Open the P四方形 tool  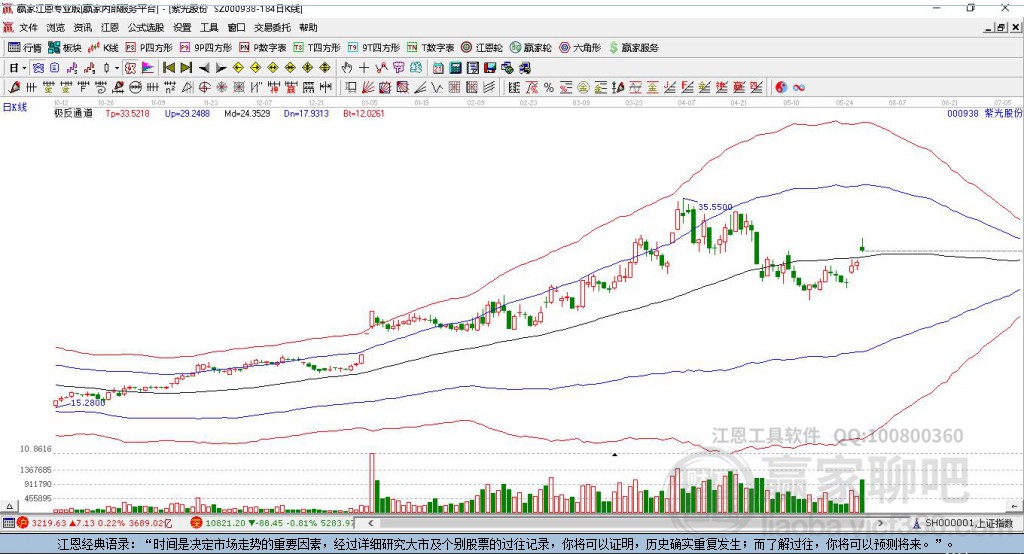point(149,48)
